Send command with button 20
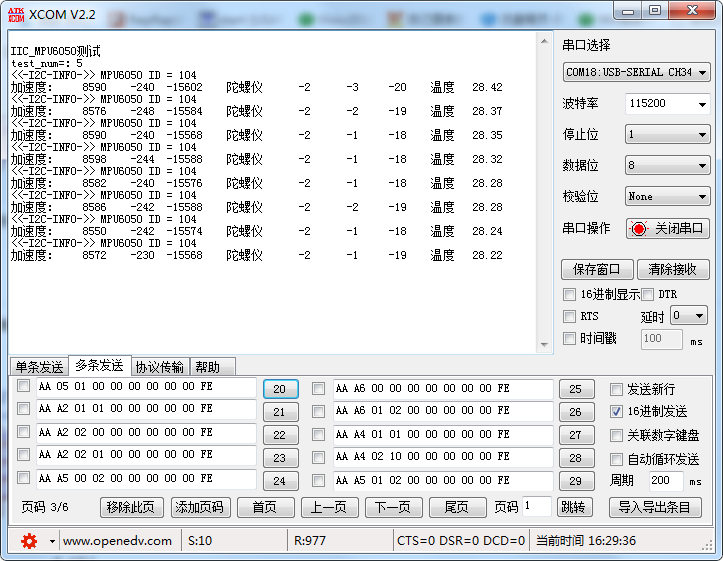Image resolution: width=723 pixels, height=561 pixels. point(280,389)
